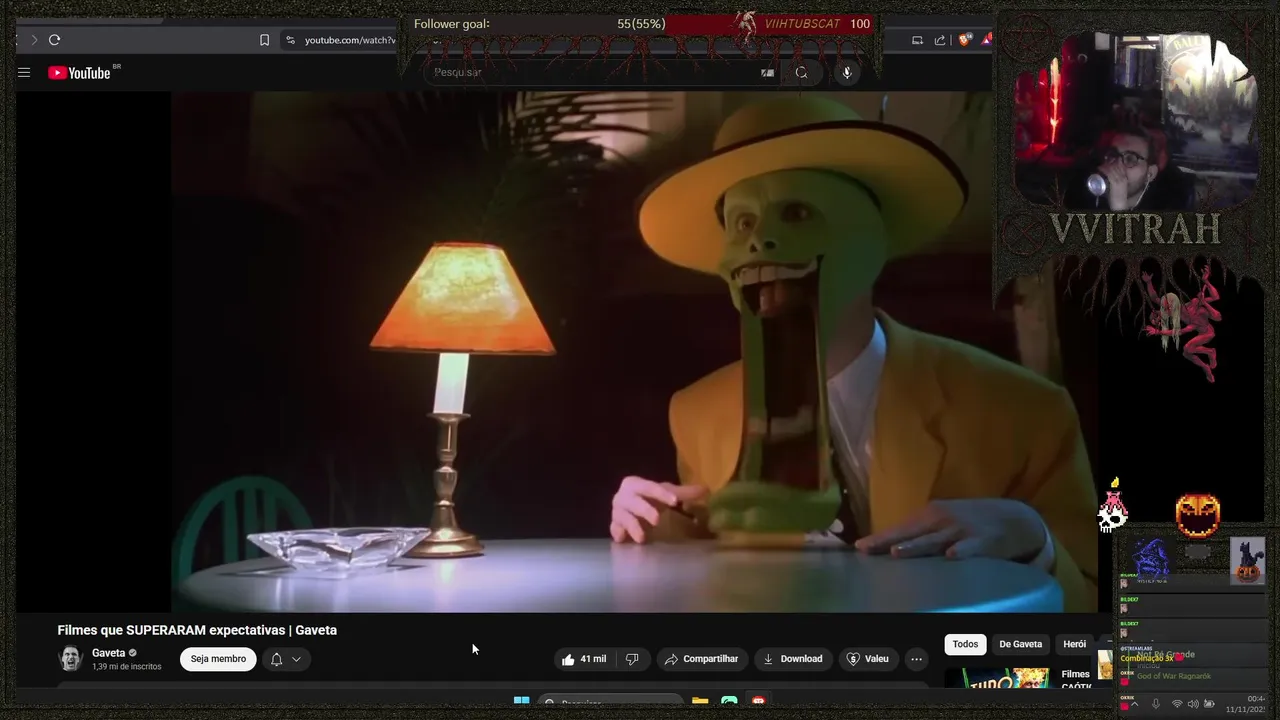Screen dimensions: 1280x720
Task: Open the Wi-Fi network tray icon
Action: tap(1177, 704)
